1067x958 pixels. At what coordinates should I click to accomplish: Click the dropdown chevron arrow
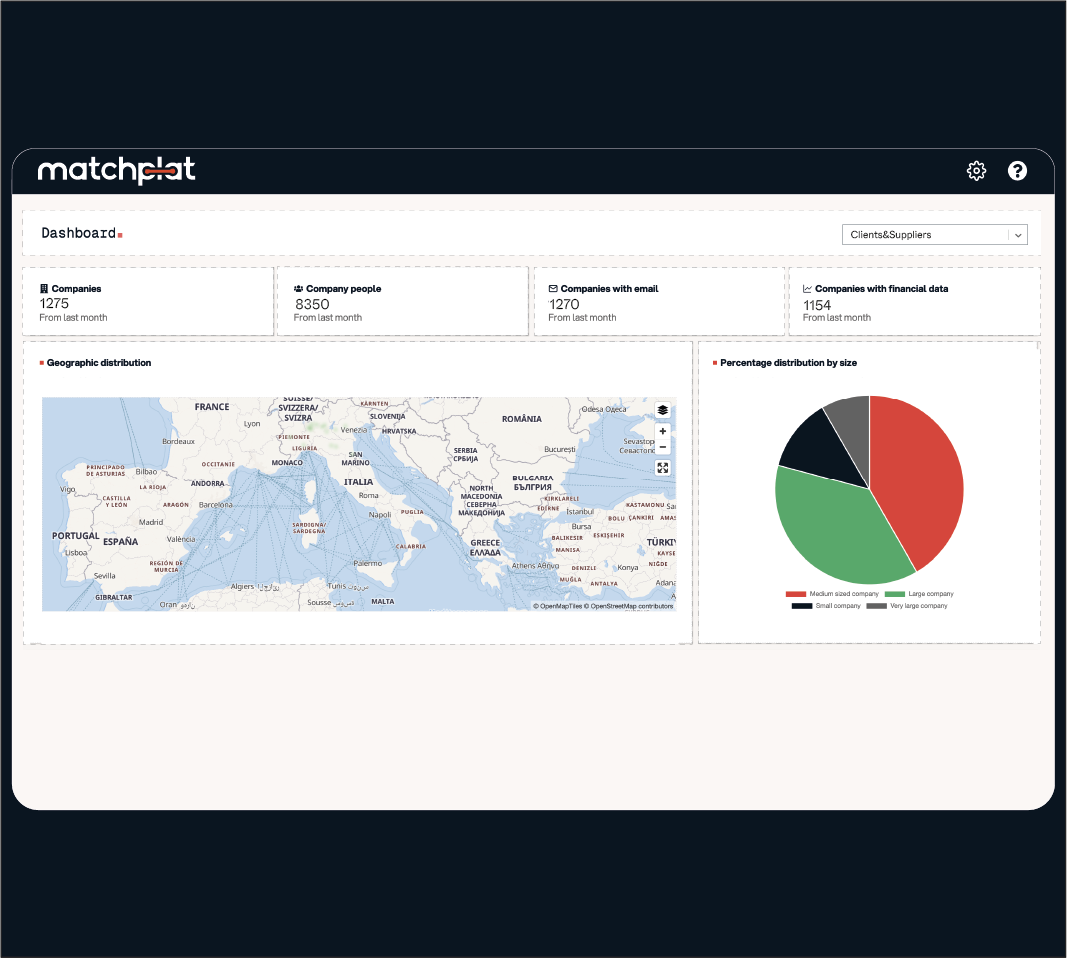click(1018, 235)
